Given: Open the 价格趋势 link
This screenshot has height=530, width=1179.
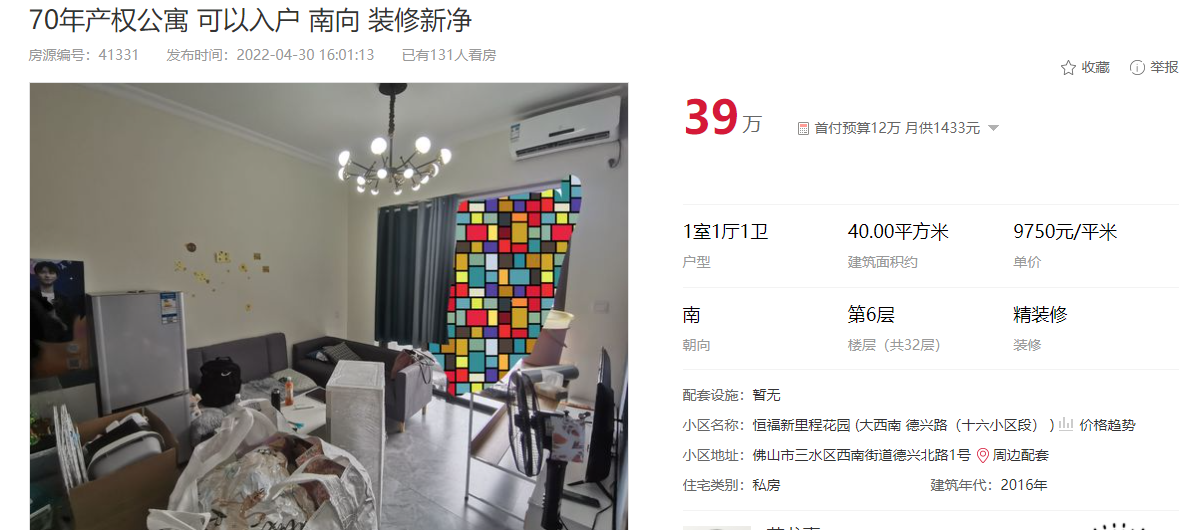Looking at the screenshot, I should tap(1107, 426).
